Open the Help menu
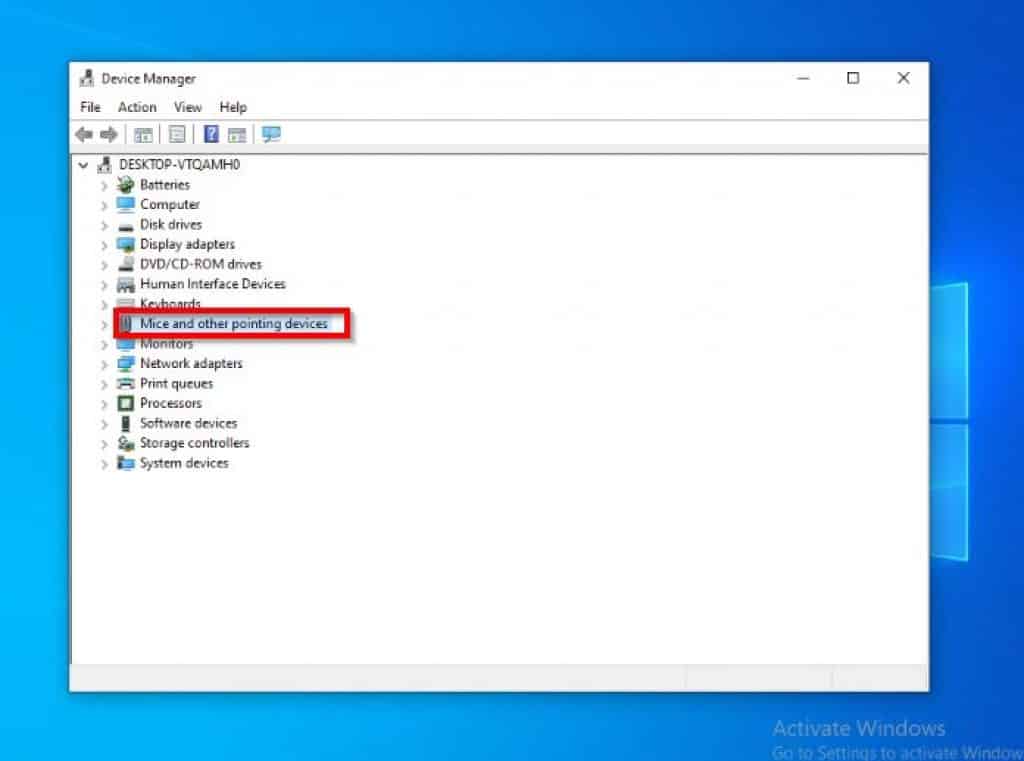1024x761 pixels. 232,107
